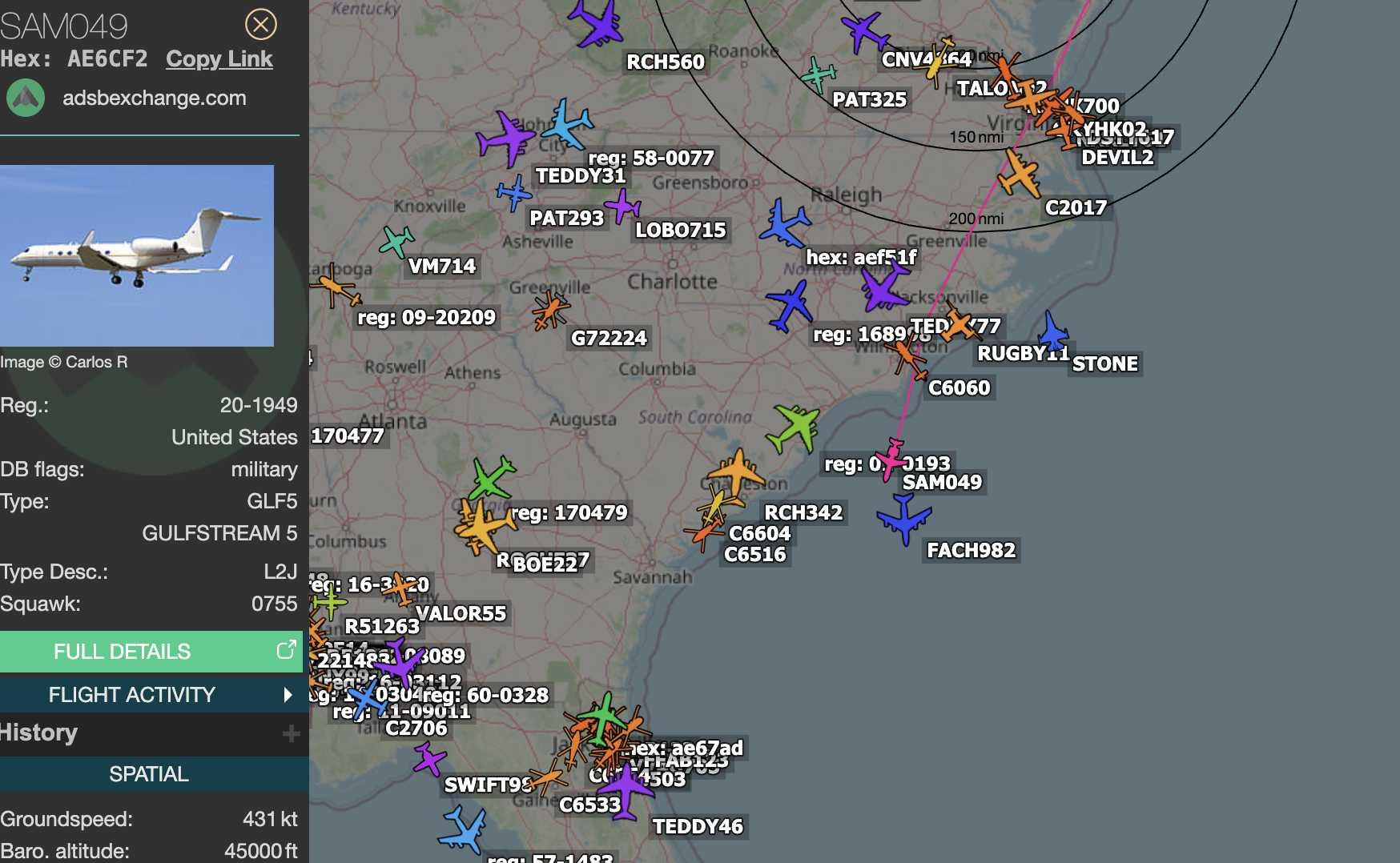Screen dimensions: 1400x863
Task: Click the purple RCH560 aircraft icon
Action: click(x=597, y=22)
